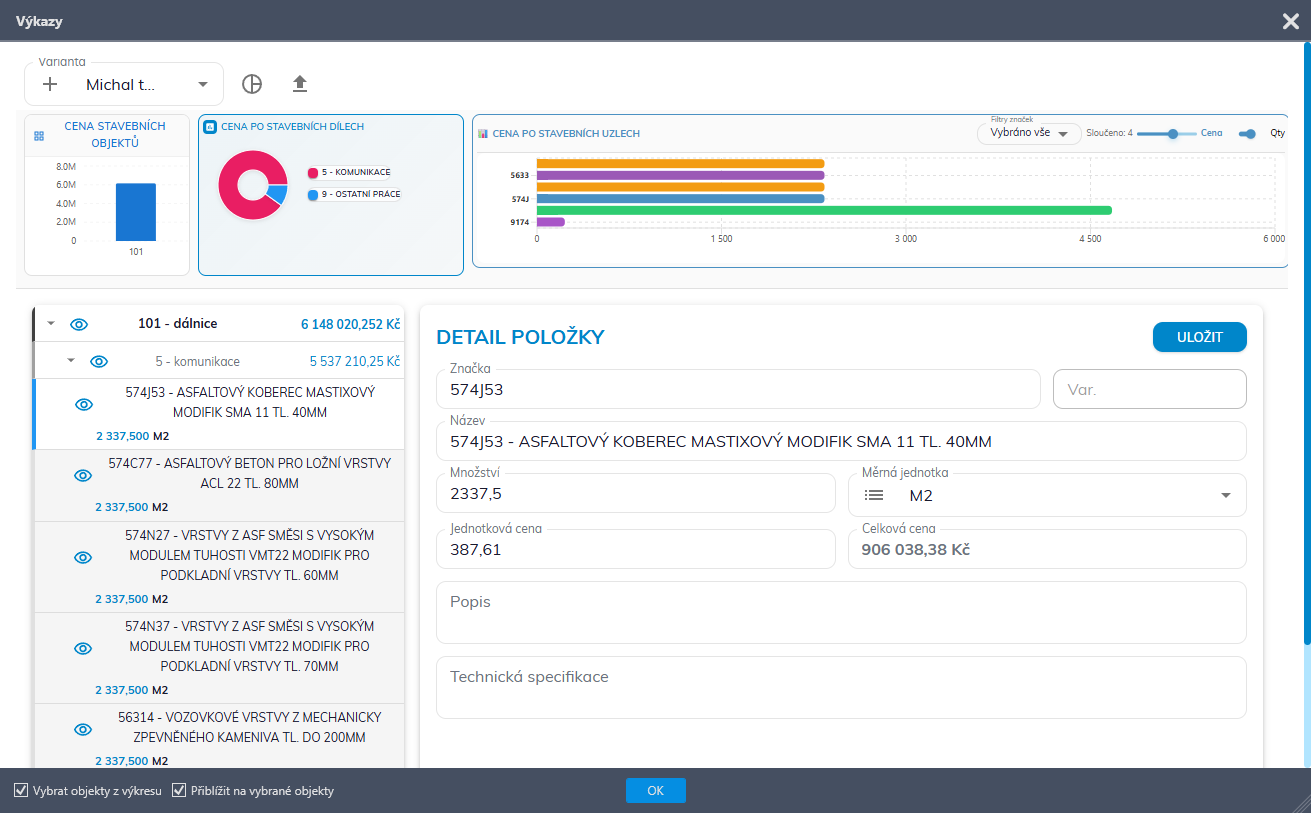Switch the Cena/Qty toggle

1246,134
